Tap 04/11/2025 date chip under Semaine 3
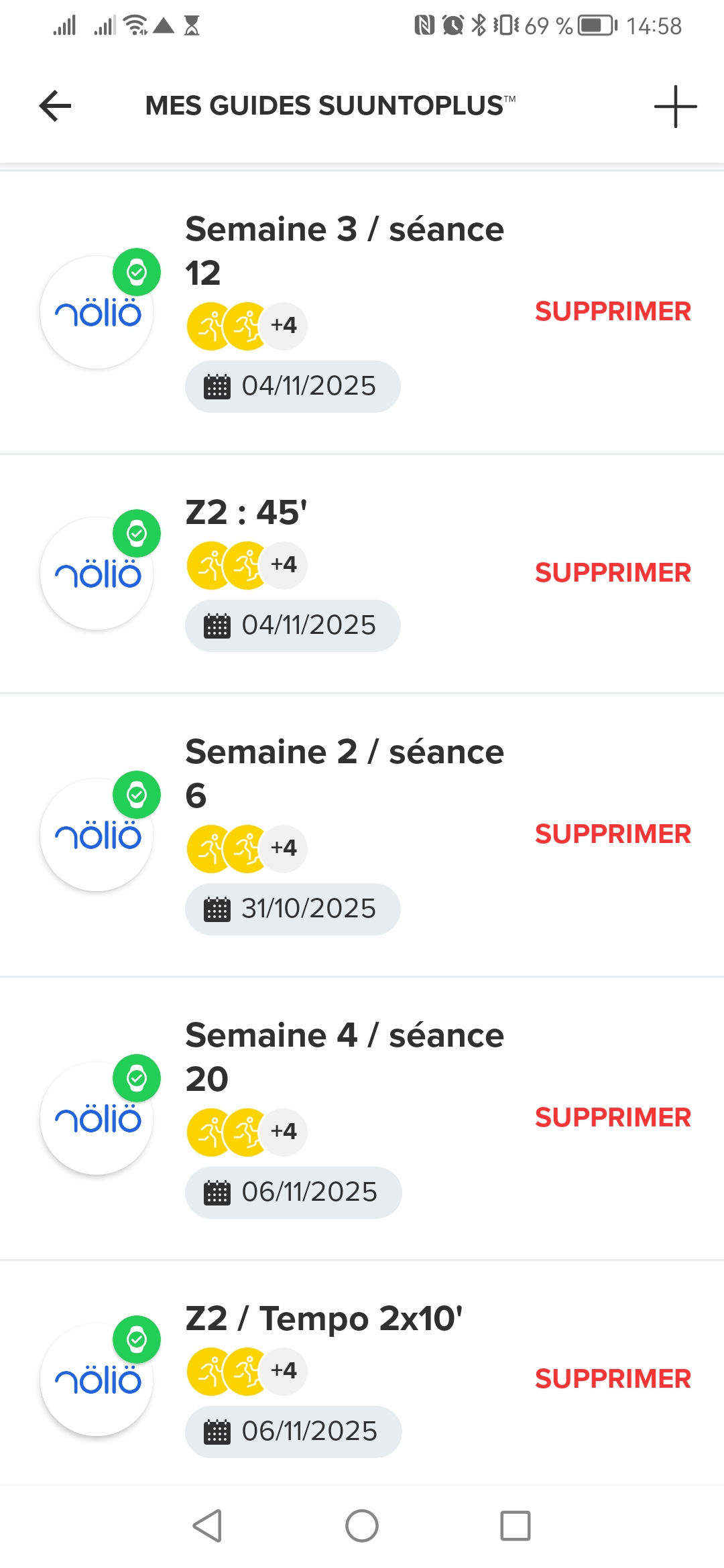The width and height of the screenshot is (724, 1568). point(293,387)
